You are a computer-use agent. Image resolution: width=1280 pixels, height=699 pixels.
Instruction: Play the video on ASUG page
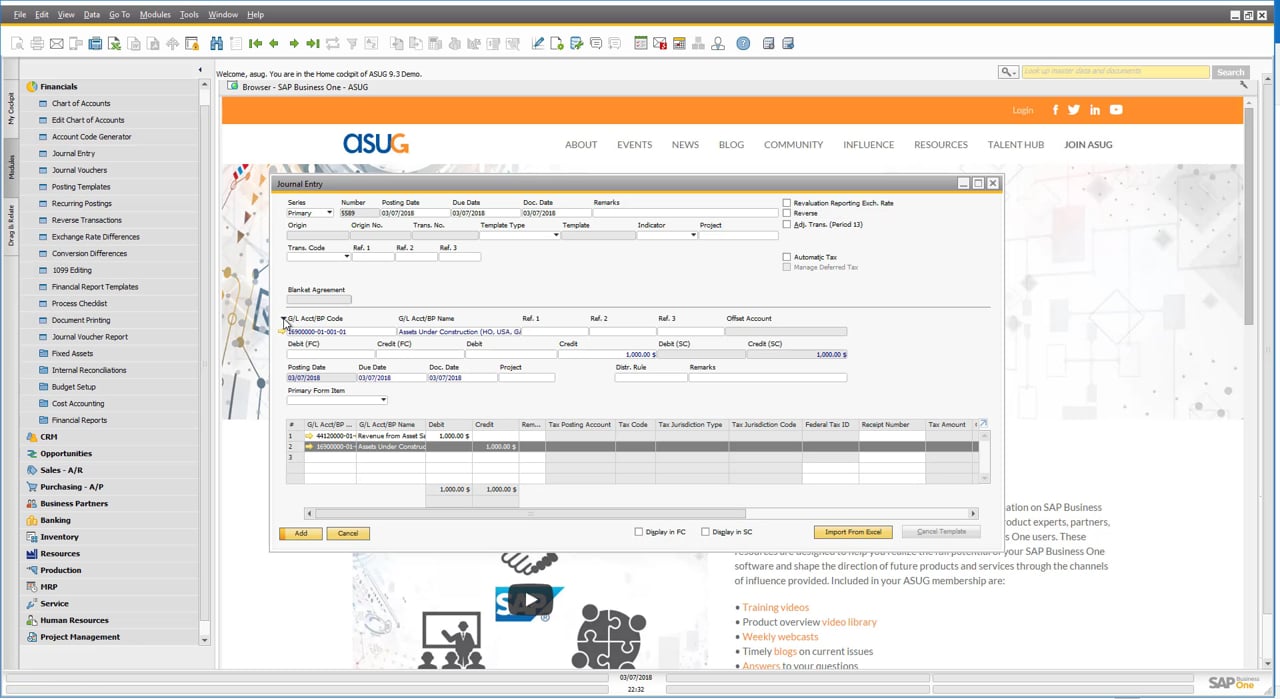[x=530, y=601]
